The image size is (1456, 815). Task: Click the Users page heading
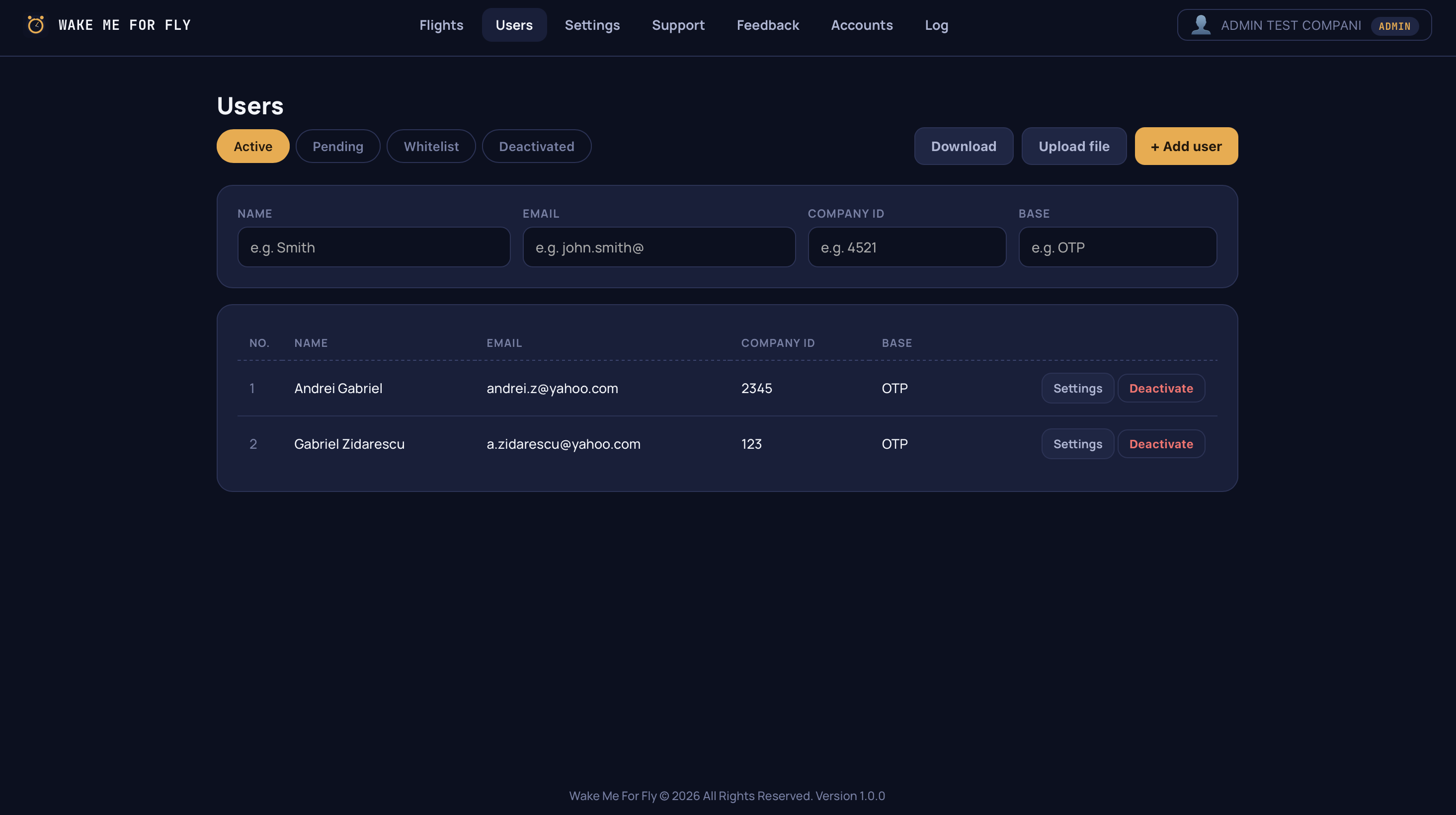250,106
